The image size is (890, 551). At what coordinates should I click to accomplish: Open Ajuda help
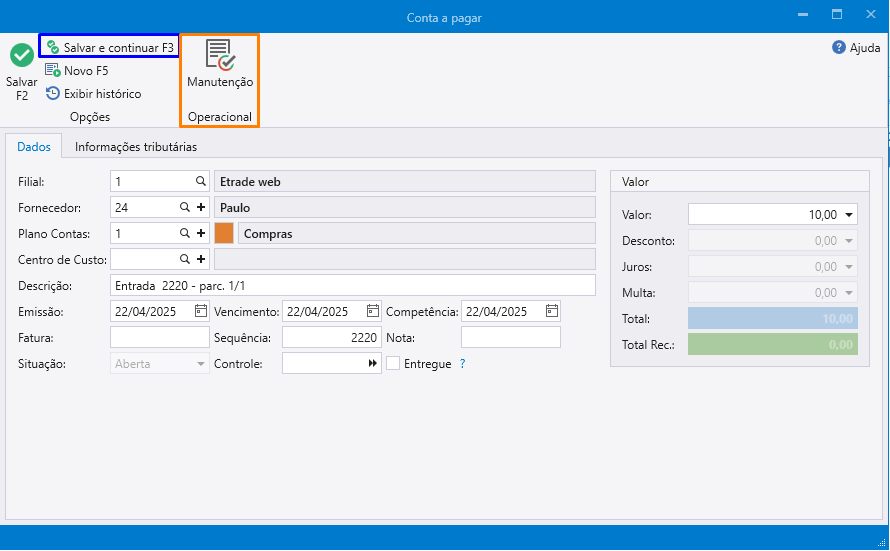[x=856, y=48]
